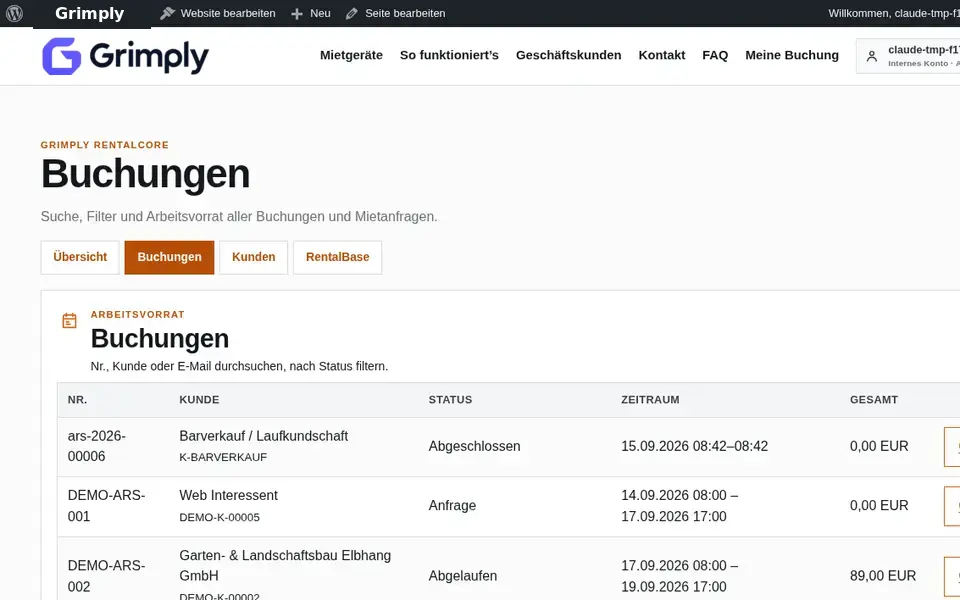Screen dimensions: 960x600
Task: Open the RentalBase tab
Action: [x=337, y=257]
